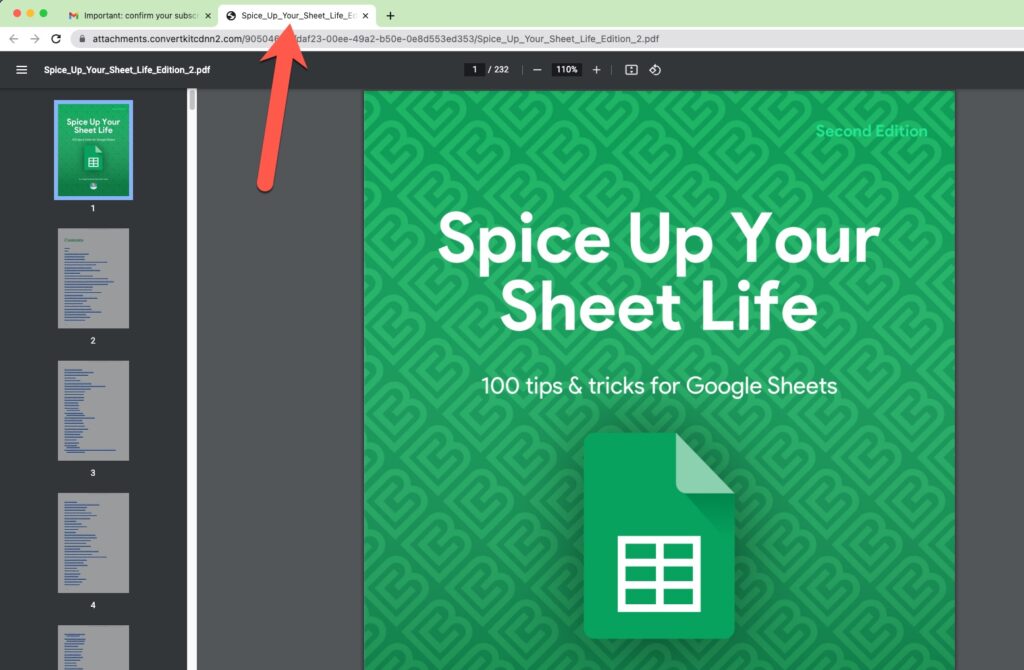Screen dimensions: 1024x670
Task: Click the page number field showing 1
Action: pos(474,70)
